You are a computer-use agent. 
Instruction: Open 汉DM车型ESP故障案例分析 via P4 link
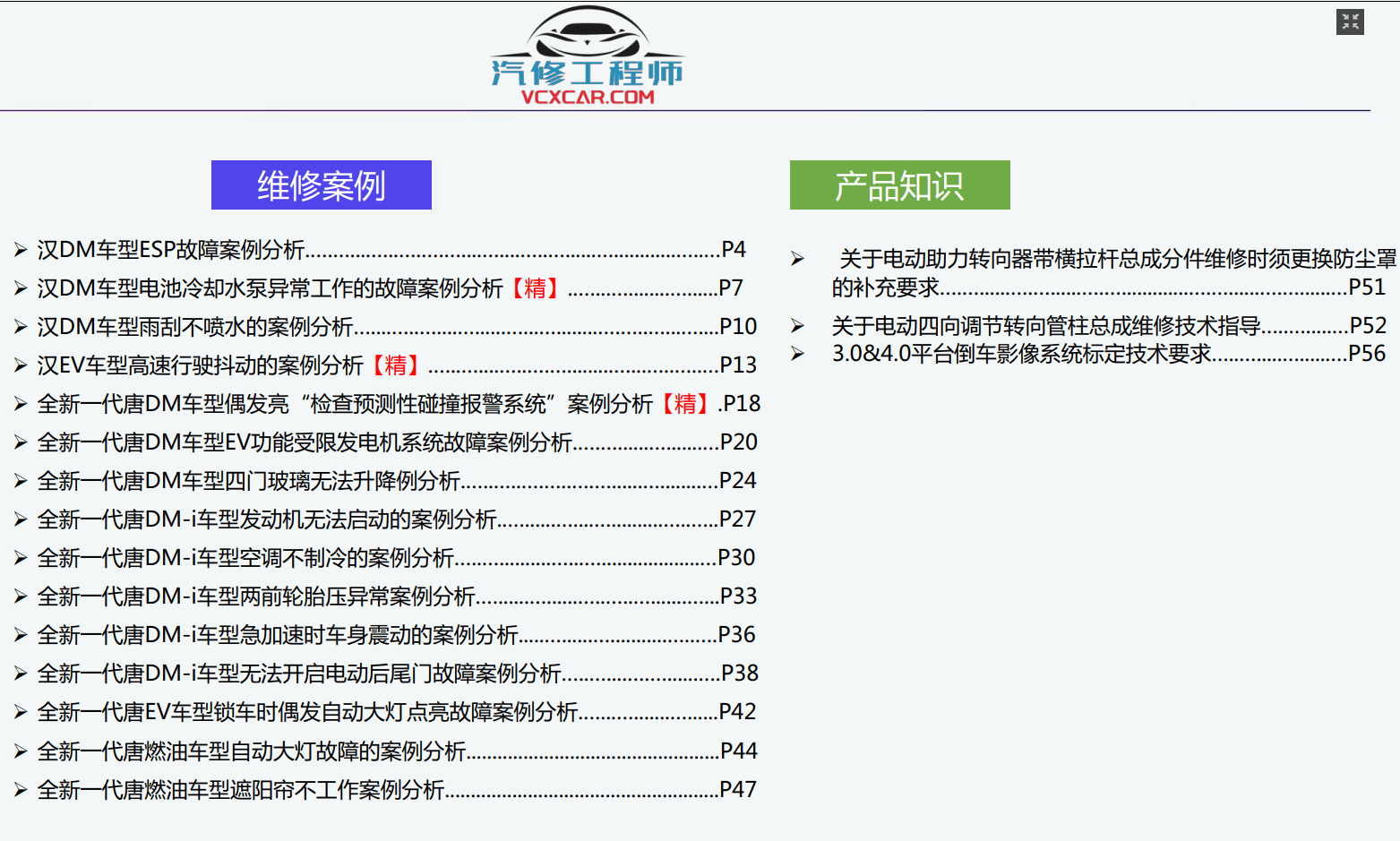click(734, 249)
